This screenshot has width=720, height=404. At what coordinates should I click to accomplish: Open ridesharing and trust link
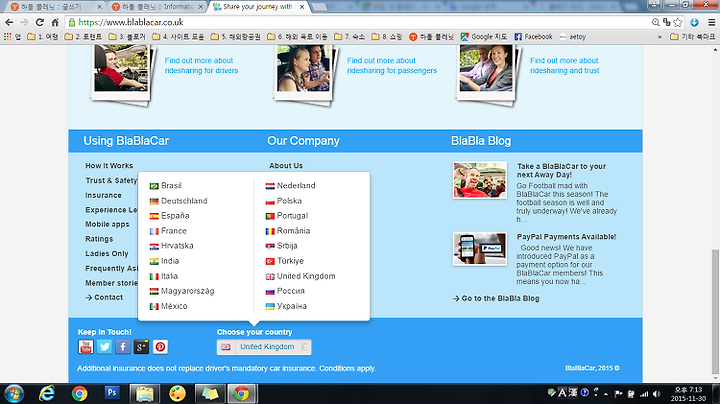(x=564, y=66)
